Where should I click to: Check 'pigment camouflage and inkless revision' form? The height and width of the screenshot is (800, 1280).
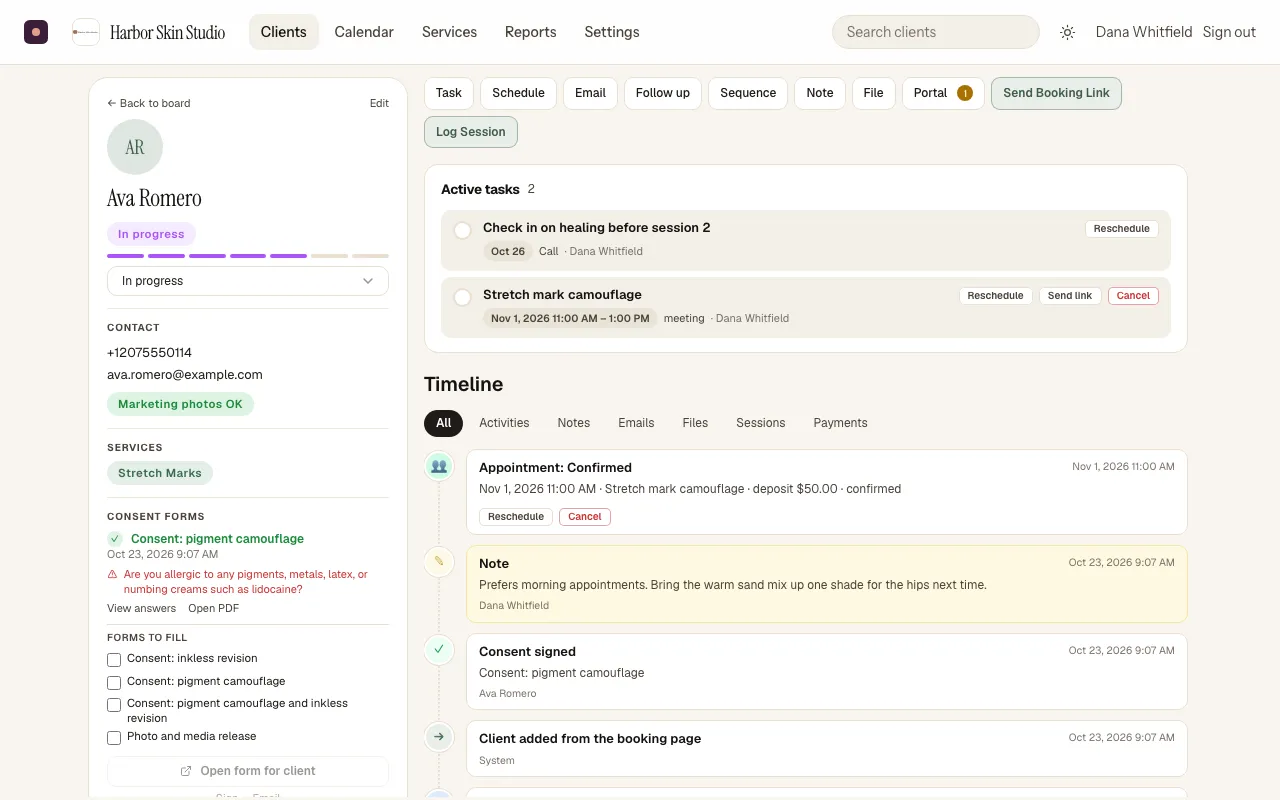[x=114, y=705]
